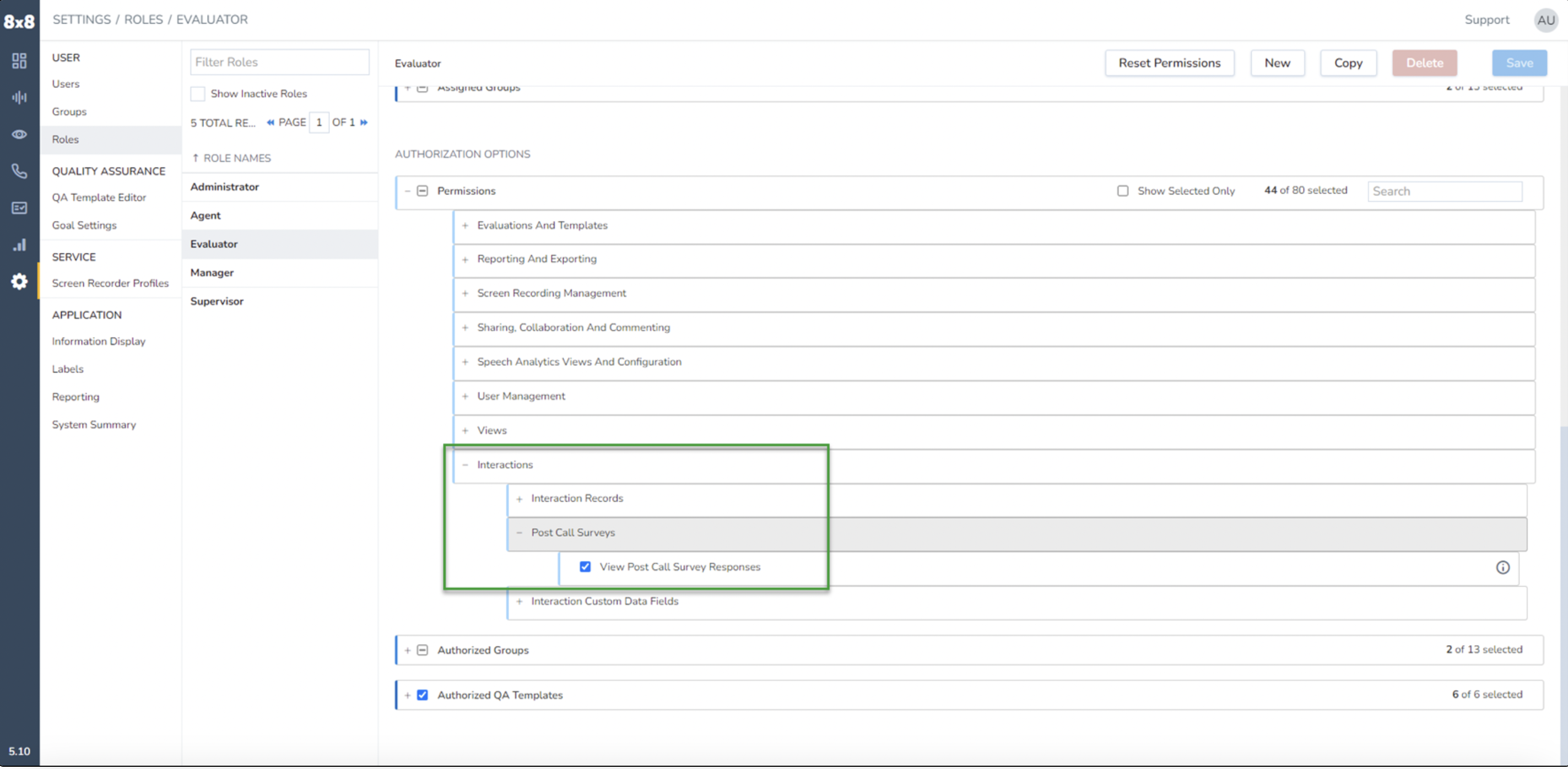Toggle the Permissions select-all checkbox
The width and height of the screenshot is (1568, 769).
(x=423, y=191)
